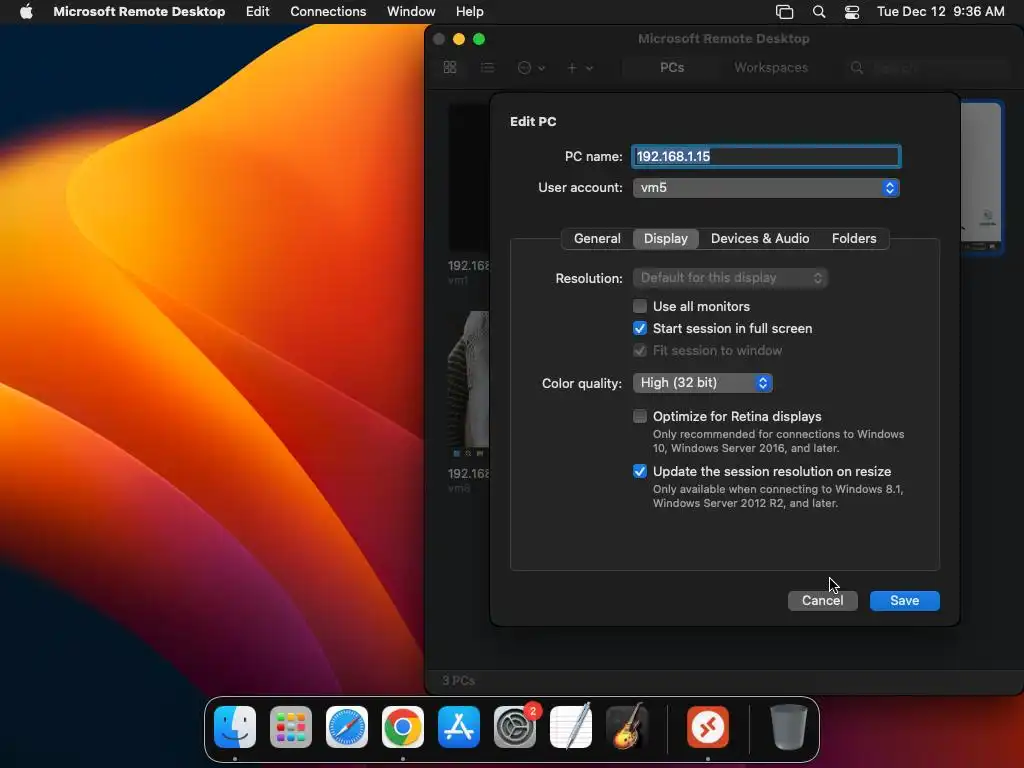Click the 3 PCs status text

(458, 680)
